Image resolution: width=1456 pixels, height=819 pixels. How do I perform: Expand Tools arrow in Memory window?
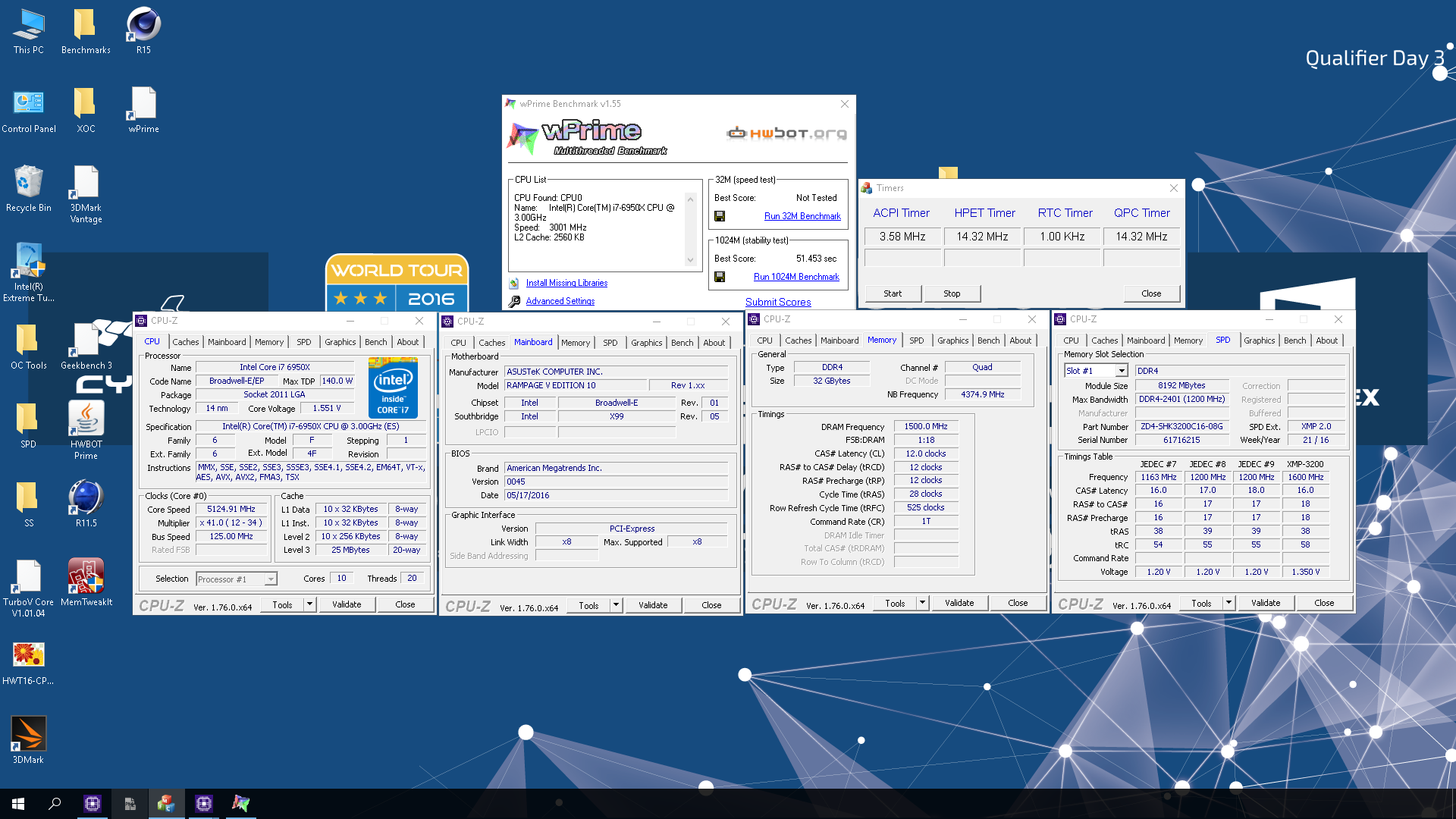[x=922, y=603]
